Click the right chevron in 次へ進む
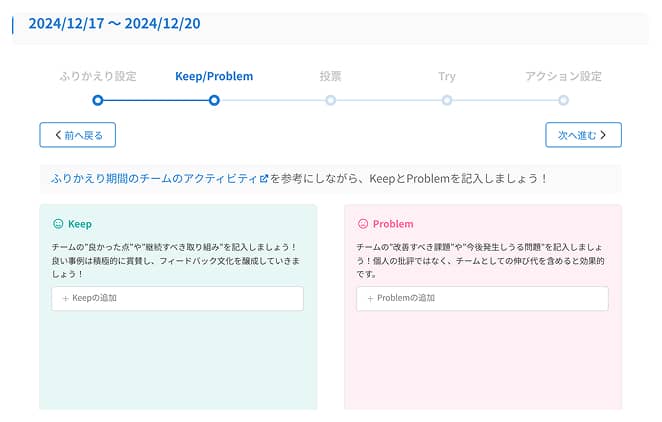 coord(603,135)
